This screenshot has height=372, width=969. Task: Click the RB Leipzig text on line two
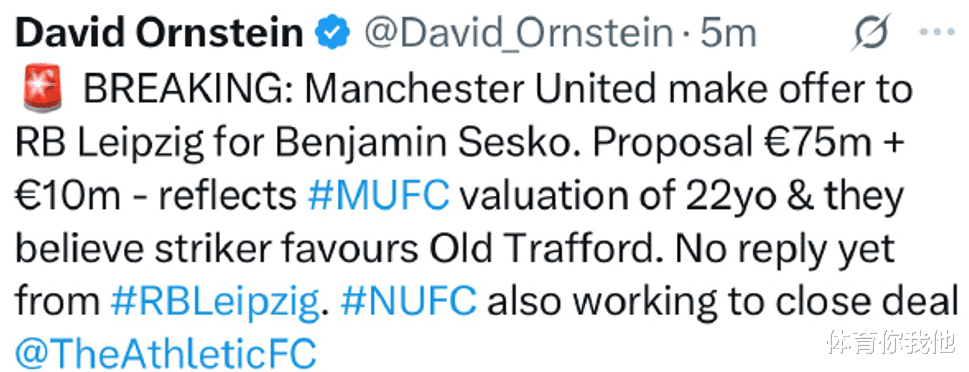pos(109,145)
